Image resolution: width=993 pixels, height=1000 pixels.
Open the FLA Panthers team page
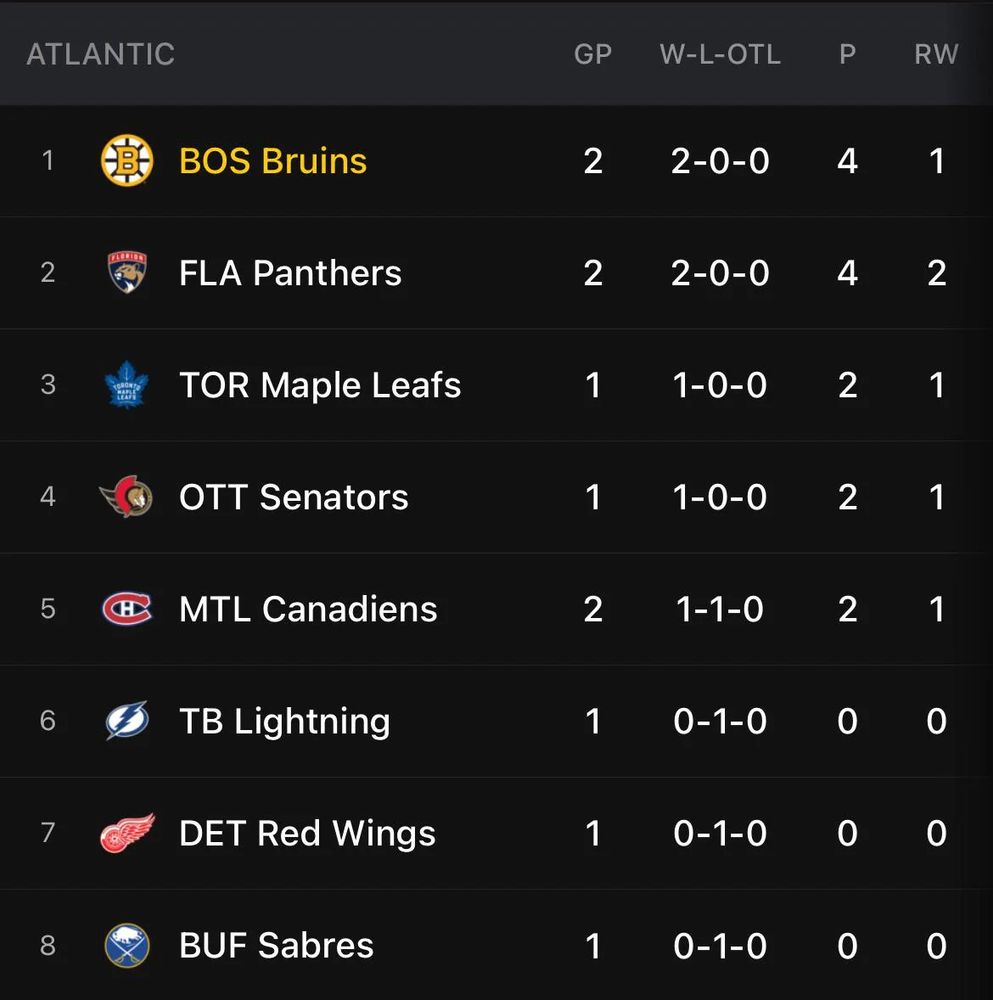pyautogui.click(x=290, y=273)
